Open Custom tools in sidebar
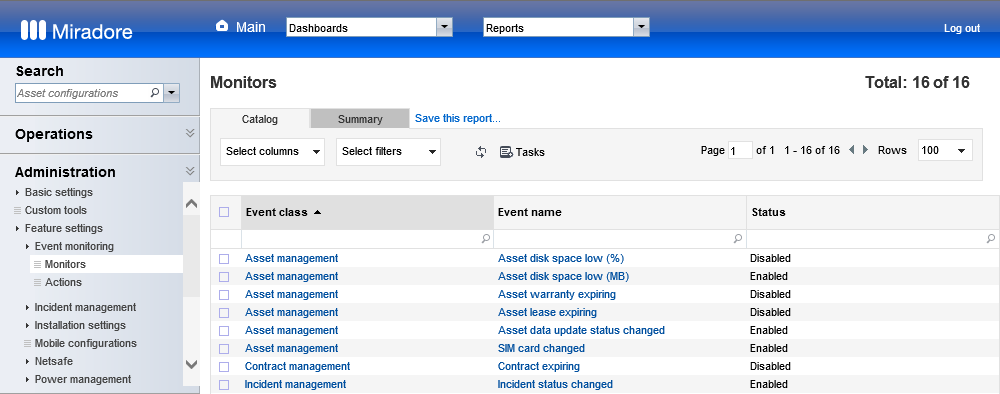Viewport: 1000px width, 394px height. click(55, 210)
